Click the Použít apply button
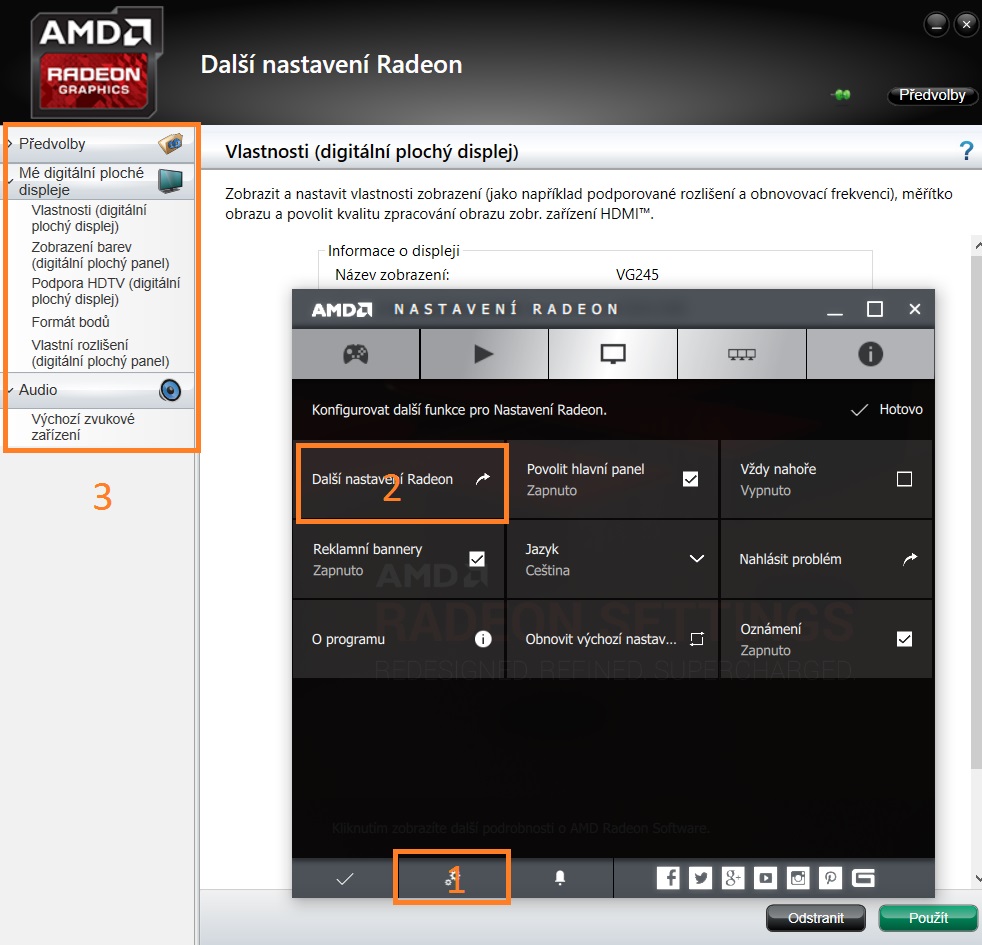Screen dimensions: 982x945 [928, 918]
